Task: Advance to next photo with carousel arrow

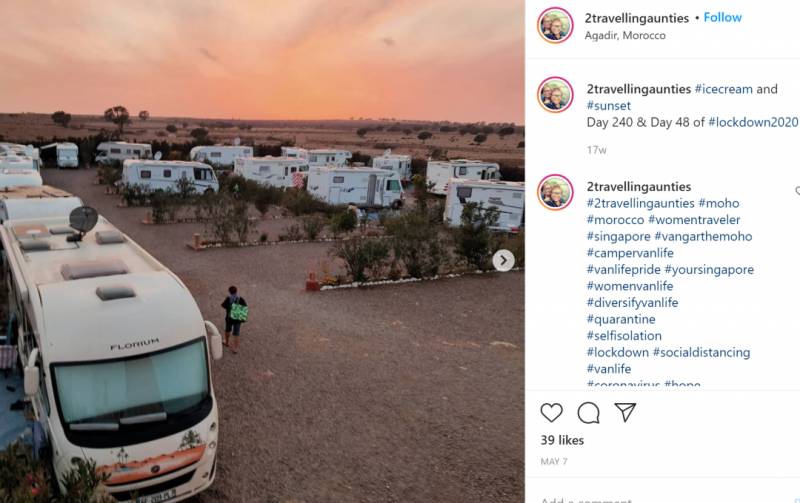Action: point(503,261)
